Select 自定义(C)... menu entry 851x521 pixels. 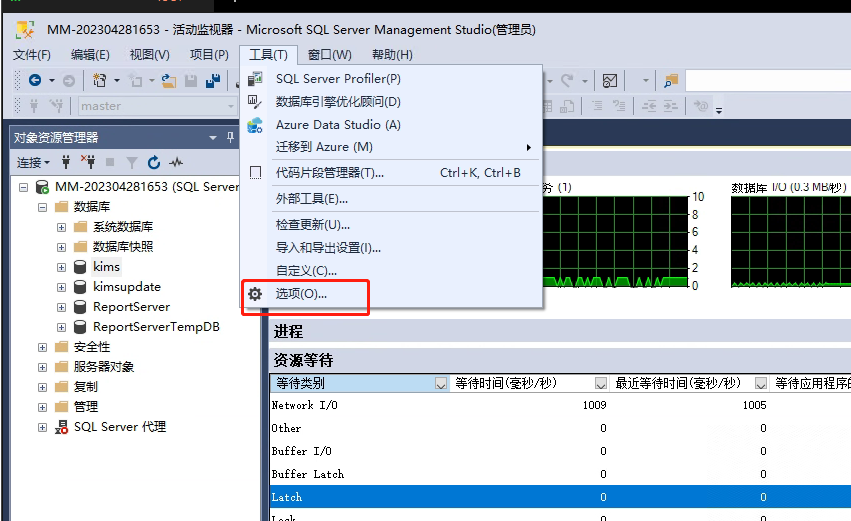coord(391,270)
